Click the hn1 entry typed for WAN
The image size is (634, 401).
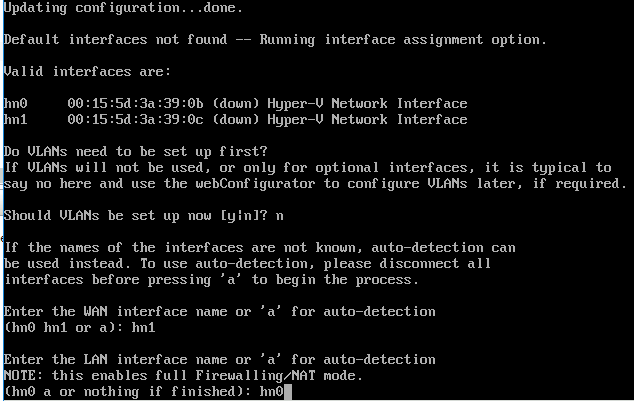[x=143, y=327]
